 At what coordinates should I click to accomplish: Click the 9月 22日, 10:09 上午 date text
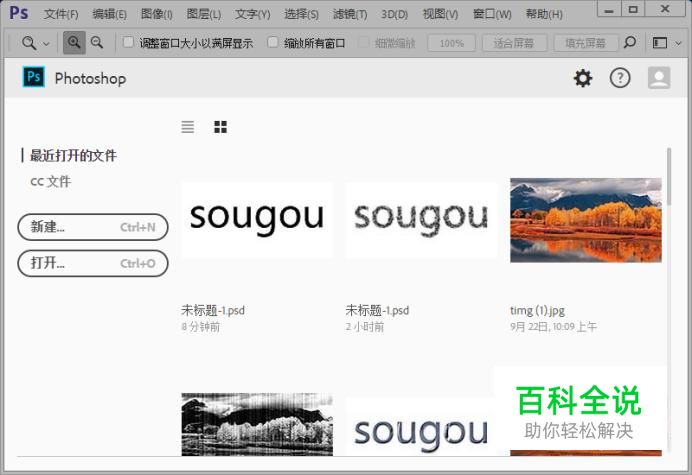553,327
